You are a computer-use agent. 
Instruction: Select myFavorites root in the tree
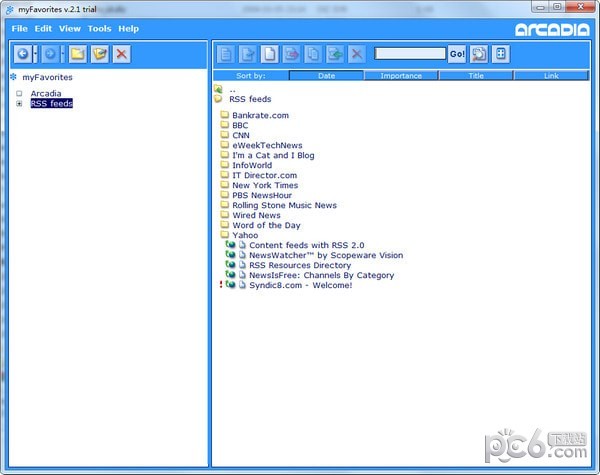[x=47, y=77]
